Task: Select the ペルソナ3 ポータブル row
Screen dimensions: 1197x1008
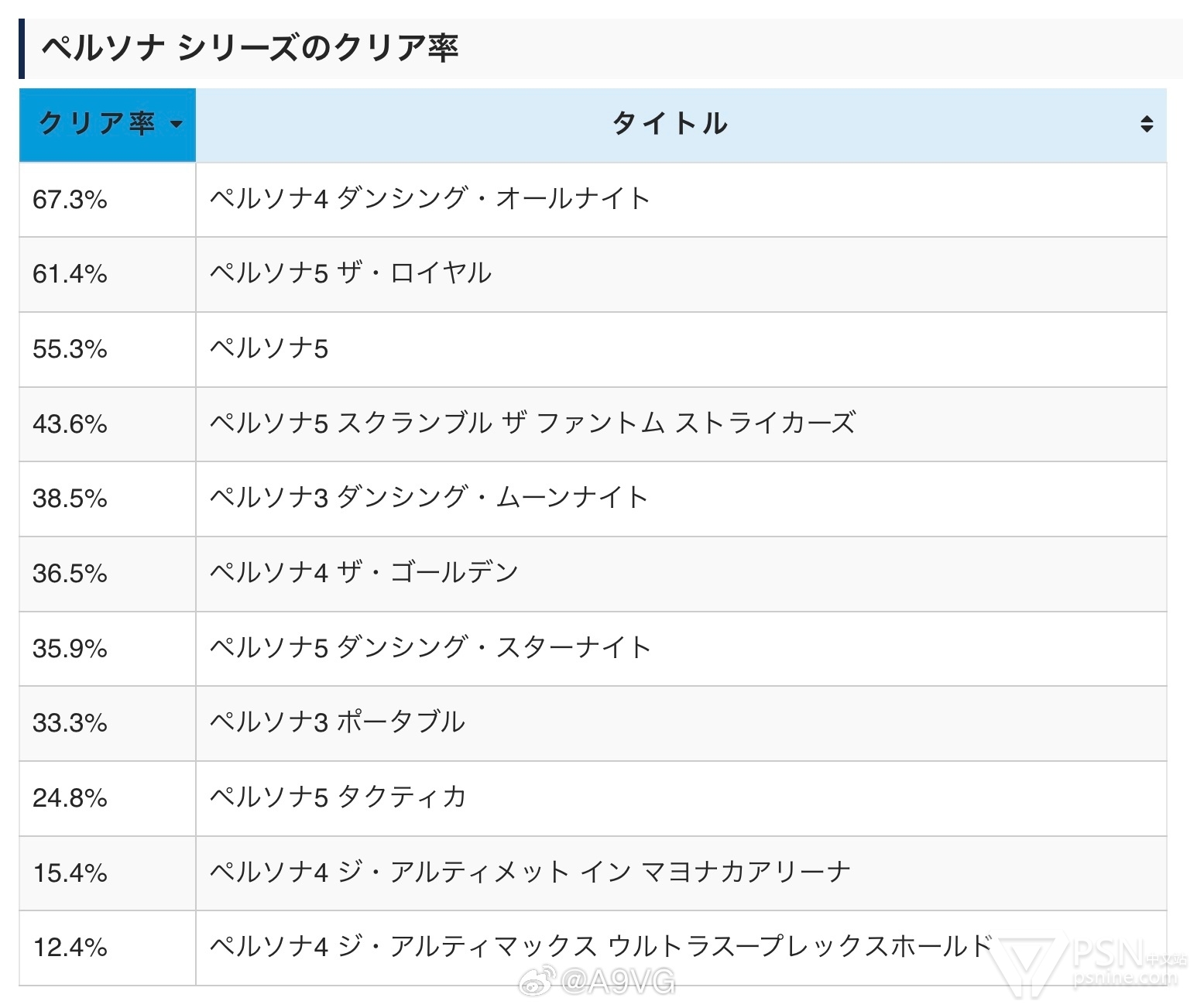Action: [x=592, y=723]
